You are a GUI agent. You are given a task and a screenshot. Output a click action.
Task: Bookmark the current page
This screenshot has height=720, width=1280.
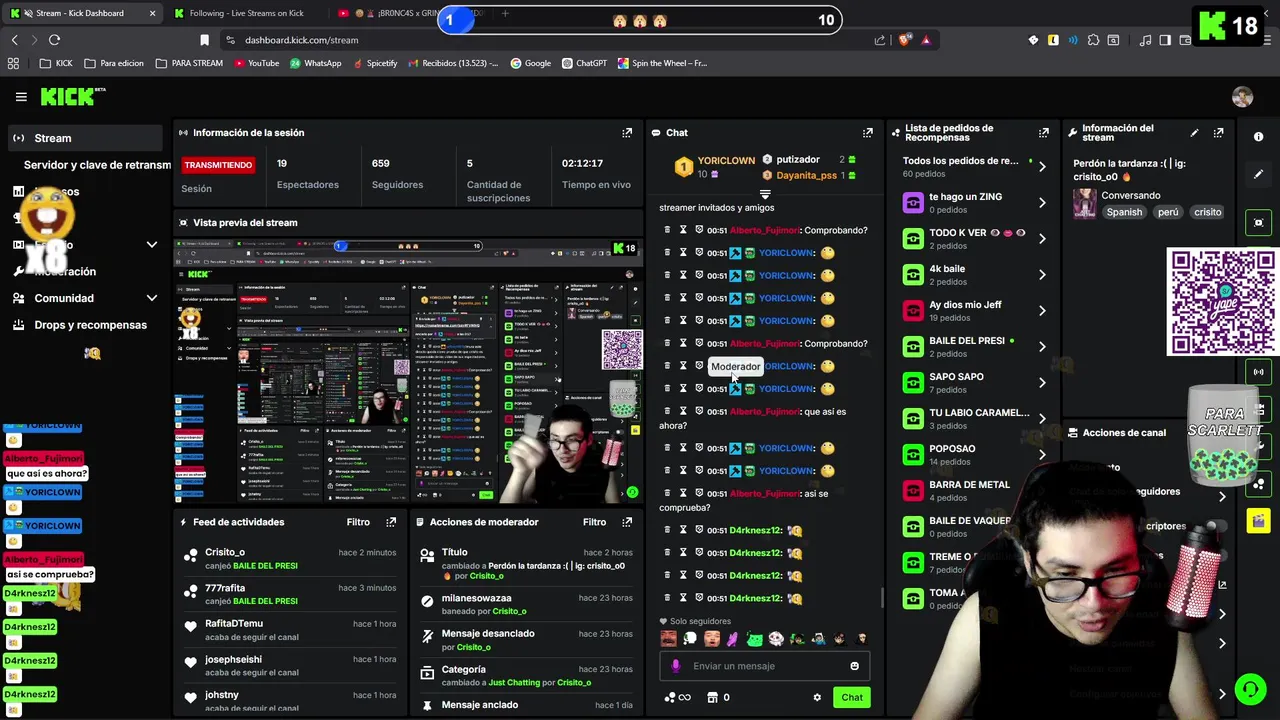tap(204, 40)
